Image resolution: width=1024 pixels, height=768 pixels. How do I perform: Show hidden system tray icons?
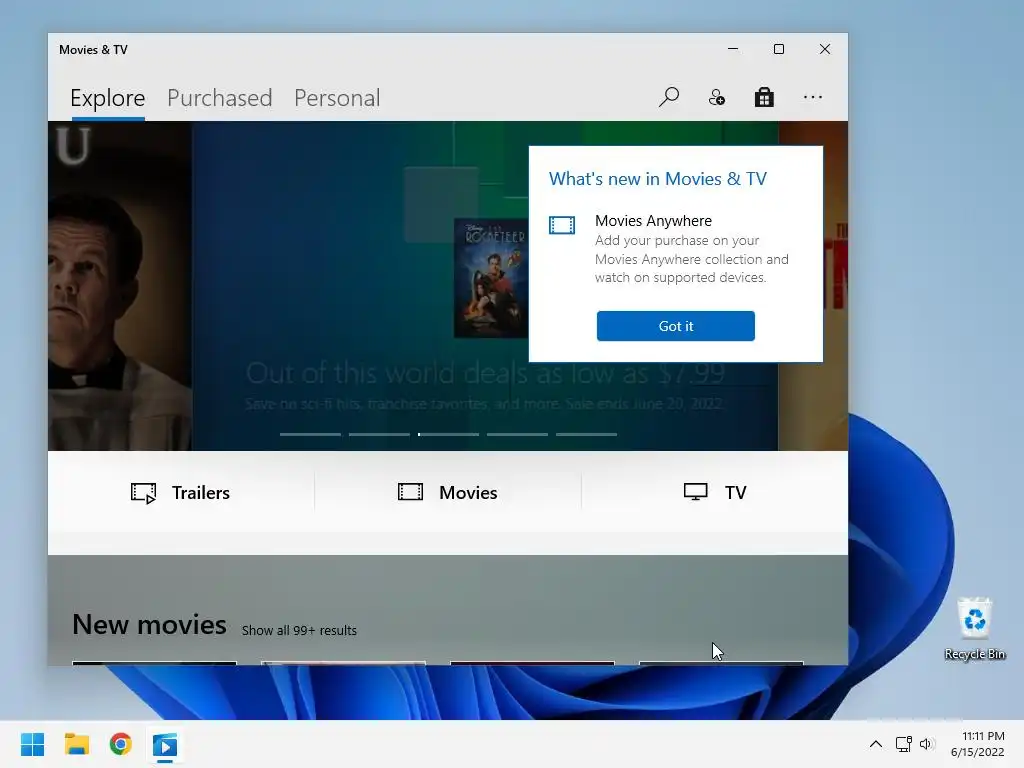point(876,744)
